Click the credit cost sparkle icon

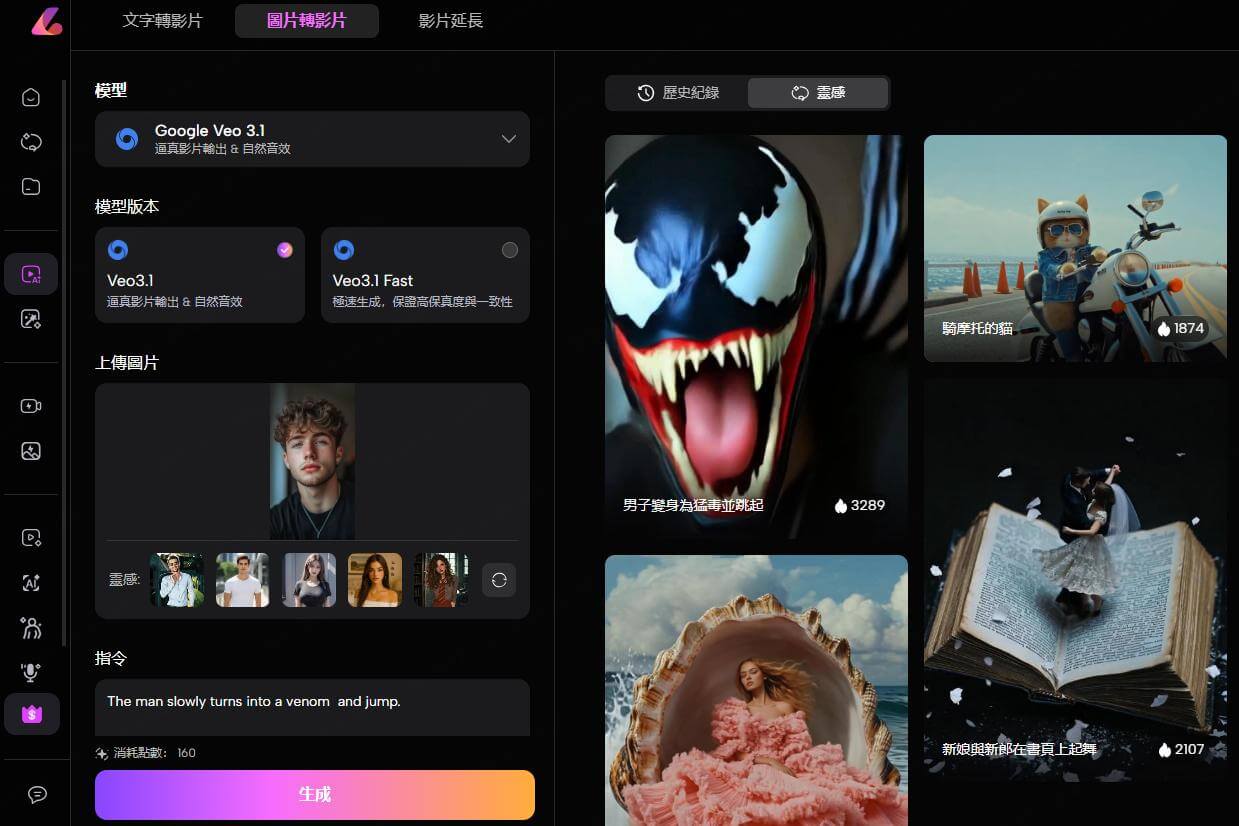click(x=102, y=753)
